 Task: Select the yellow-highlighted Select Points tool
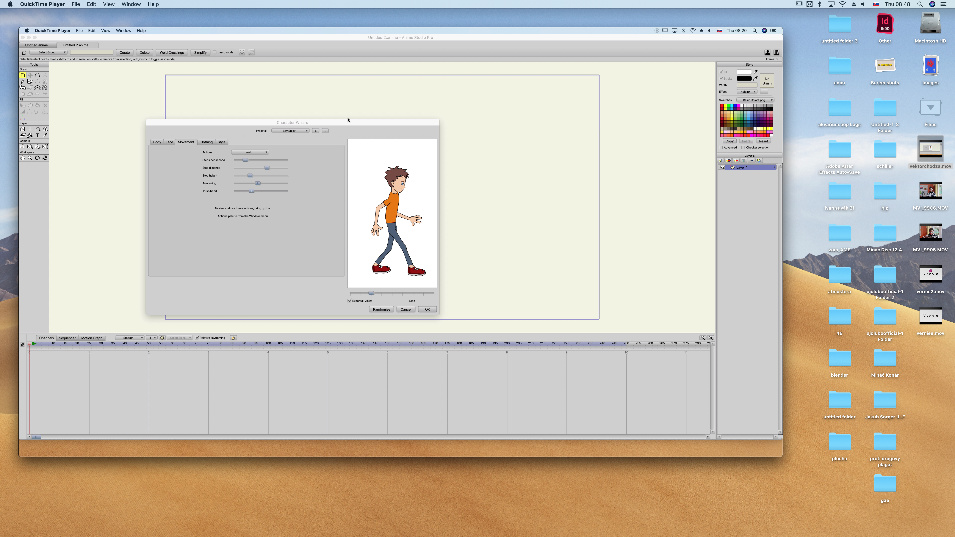(23, 75)
